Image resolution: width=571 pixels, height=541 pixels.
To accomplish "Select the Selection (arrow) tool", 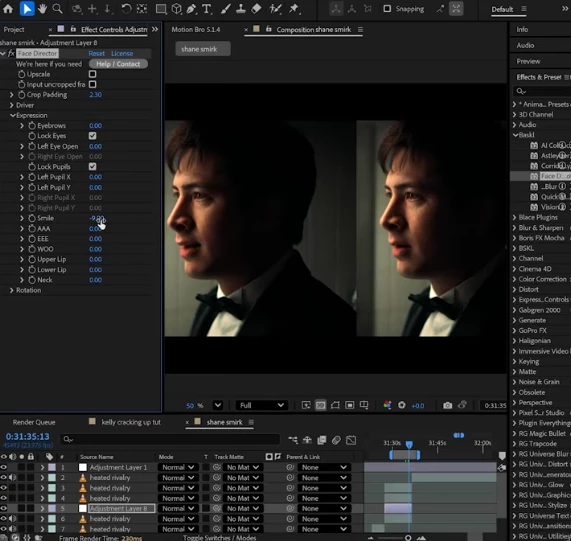I will [x=27, y=9].
